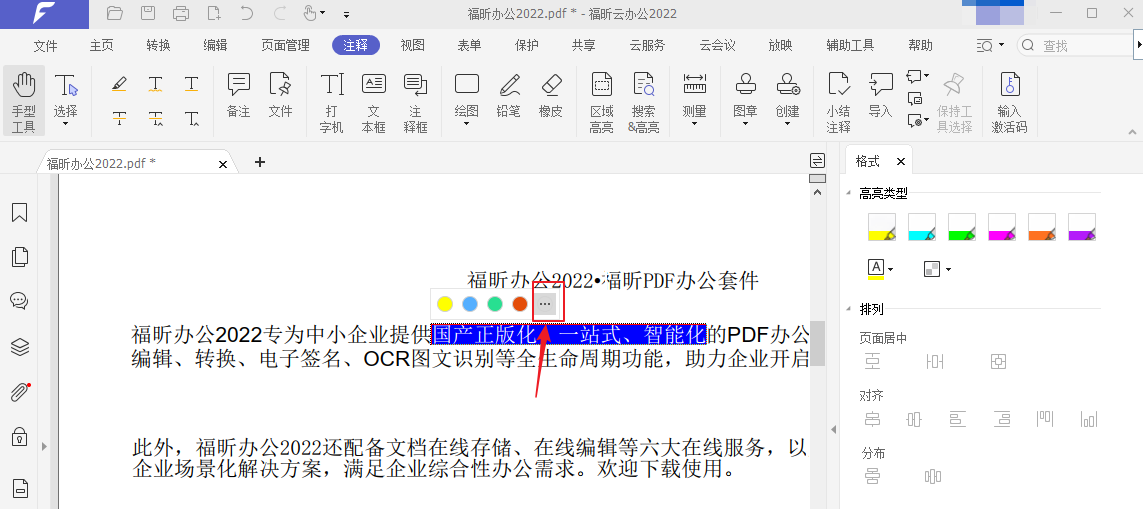Select the Typewriter tool (打字机)
This screenshot has height=509, width=1143.
point(332,103)
